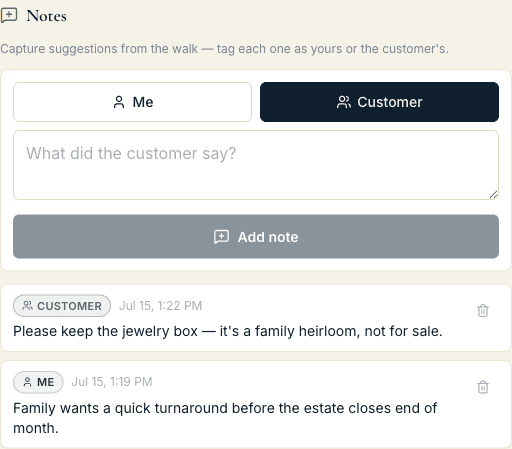
Task: Click the Add note button
Action: (x=256, y=236)
